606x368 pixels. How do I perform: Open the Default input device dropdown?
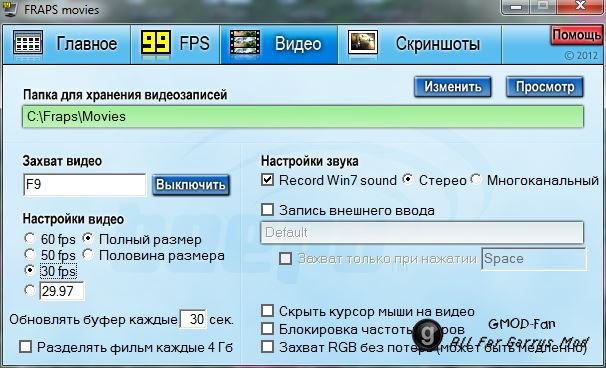(x=422, y=232)
